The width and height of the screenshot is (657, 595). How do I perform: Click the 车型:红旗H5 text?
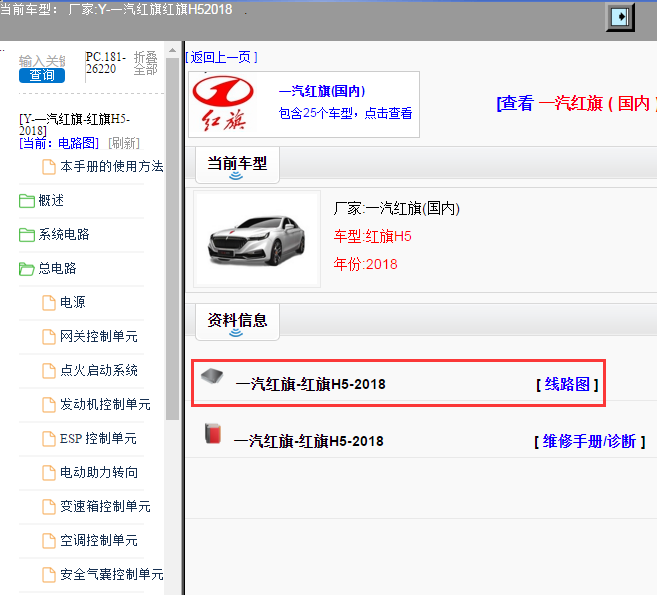[x=372, y=236]
